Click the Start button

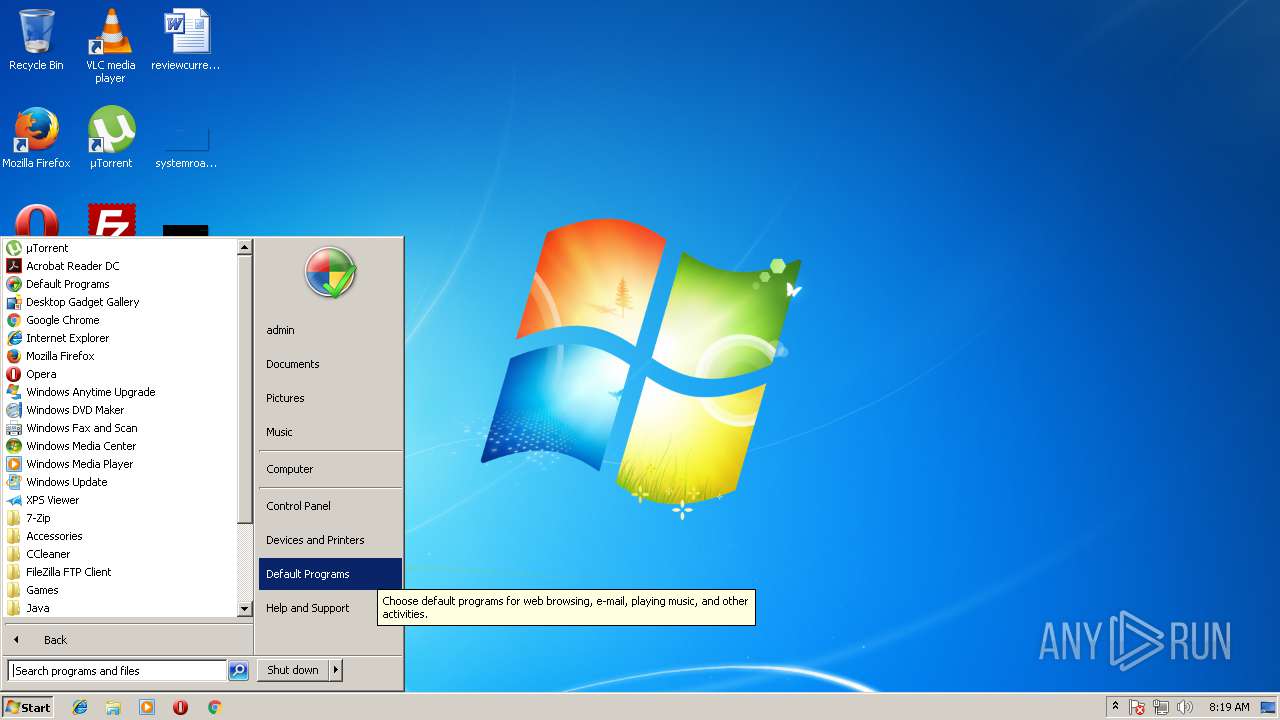click(x=28, y=707)
